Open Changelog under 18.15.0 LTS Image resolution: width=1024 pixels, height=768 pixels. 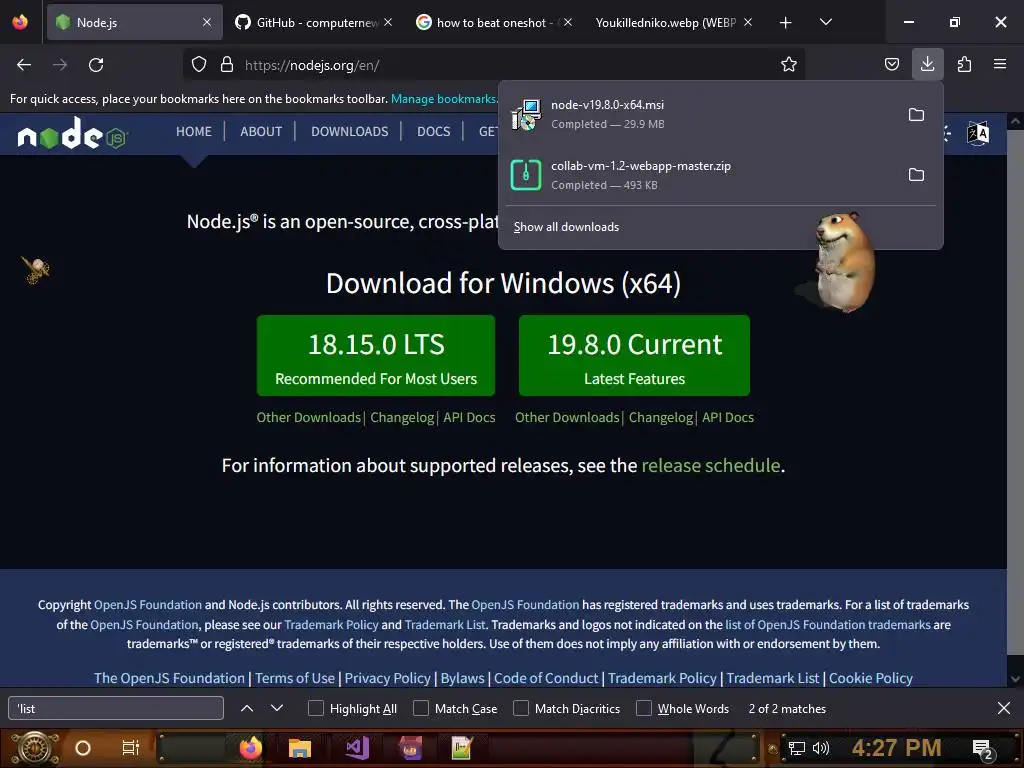(x=402, y=417)
